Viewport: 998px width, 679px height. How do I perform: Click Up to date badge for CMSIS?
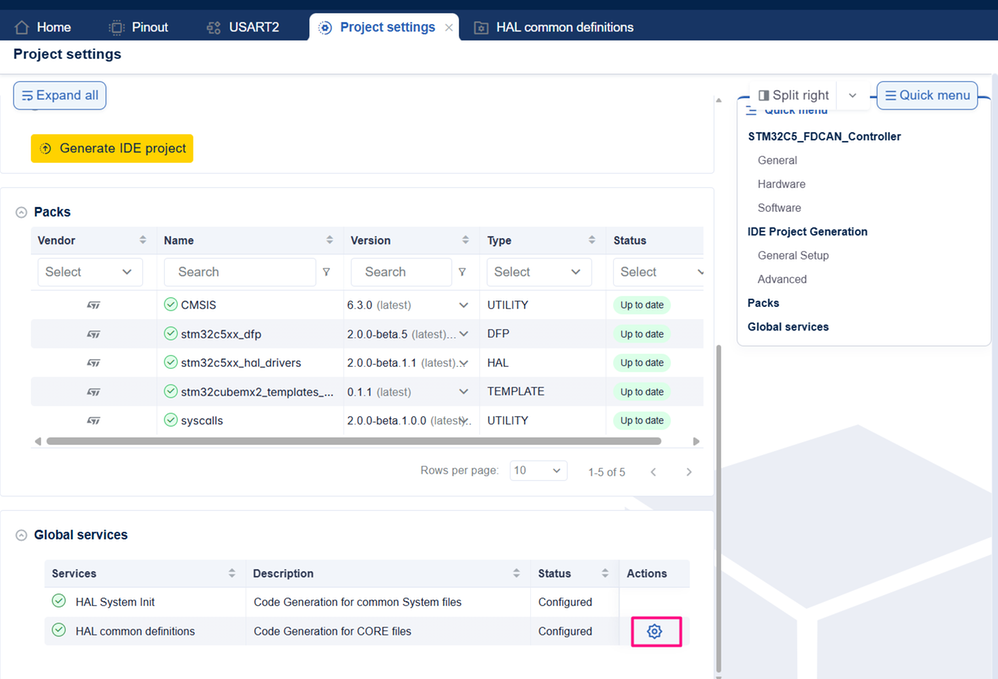pyautogui.click(x=642, y=305)
